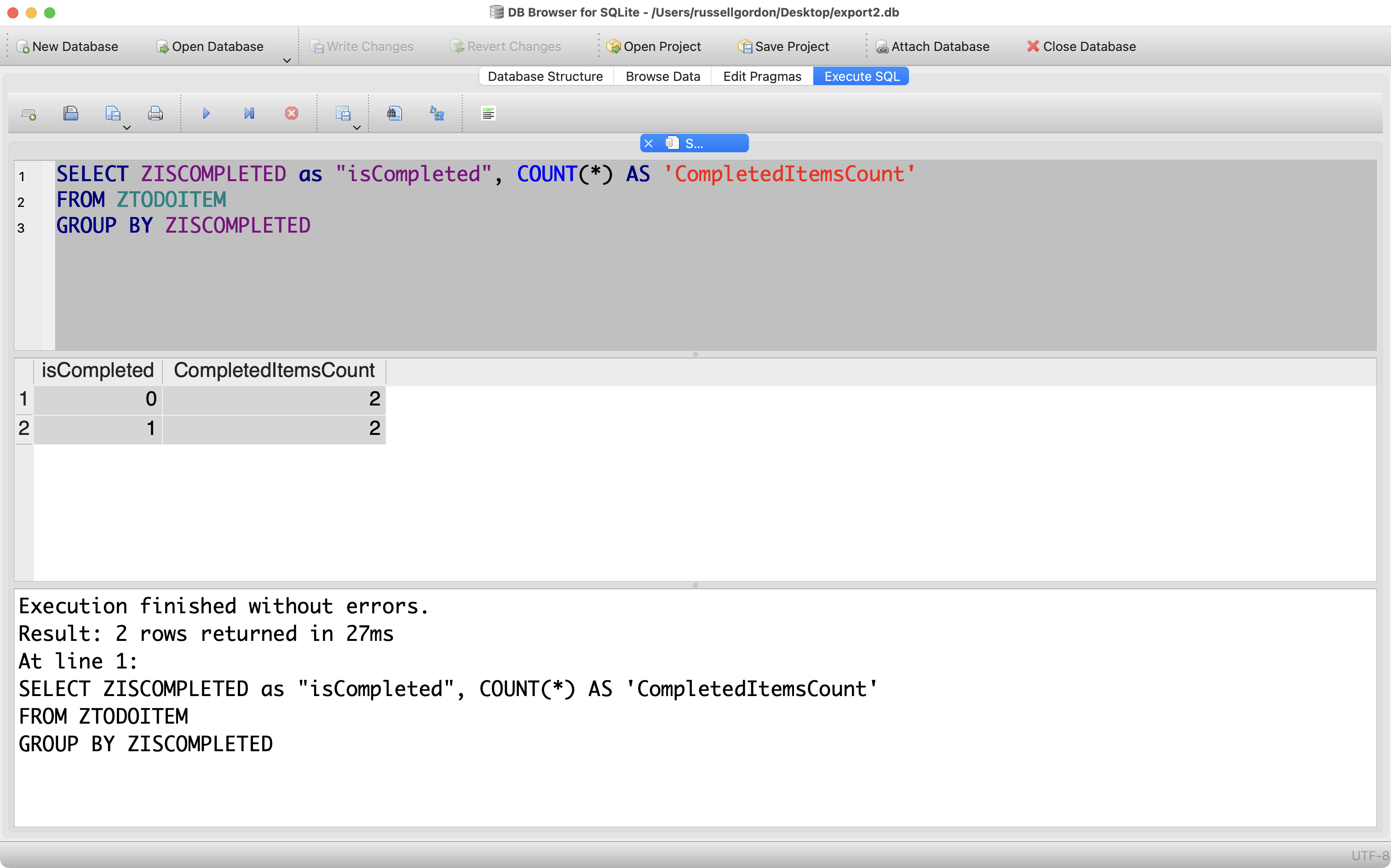Click the open SQL file icon
Screen dimensions: 1391x868
point(71,114)
